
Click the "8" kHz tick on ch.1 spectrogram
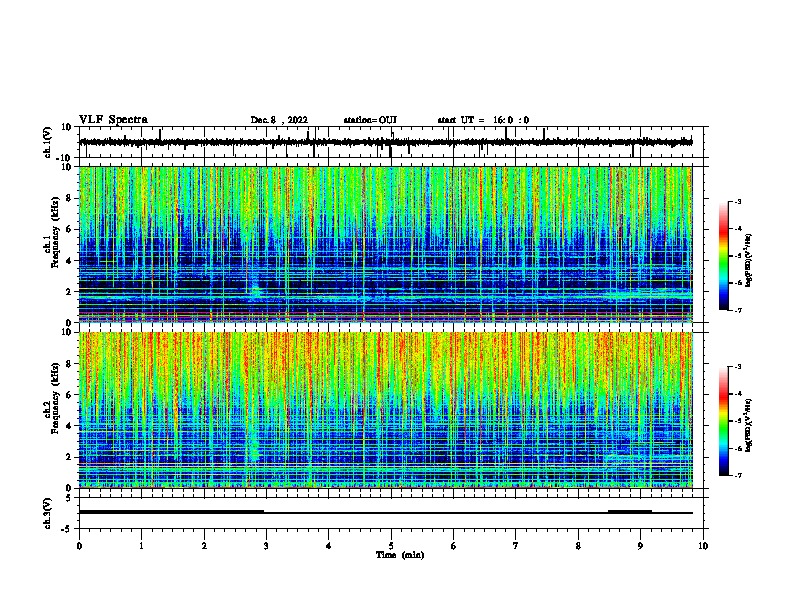click(69, 198)
